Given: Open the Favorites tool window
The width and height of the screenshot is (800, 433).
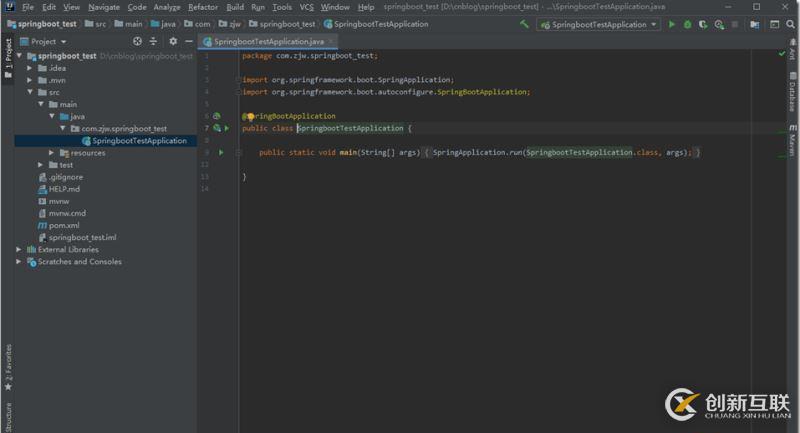Looking at the screenshot, I should click(8, 367).
